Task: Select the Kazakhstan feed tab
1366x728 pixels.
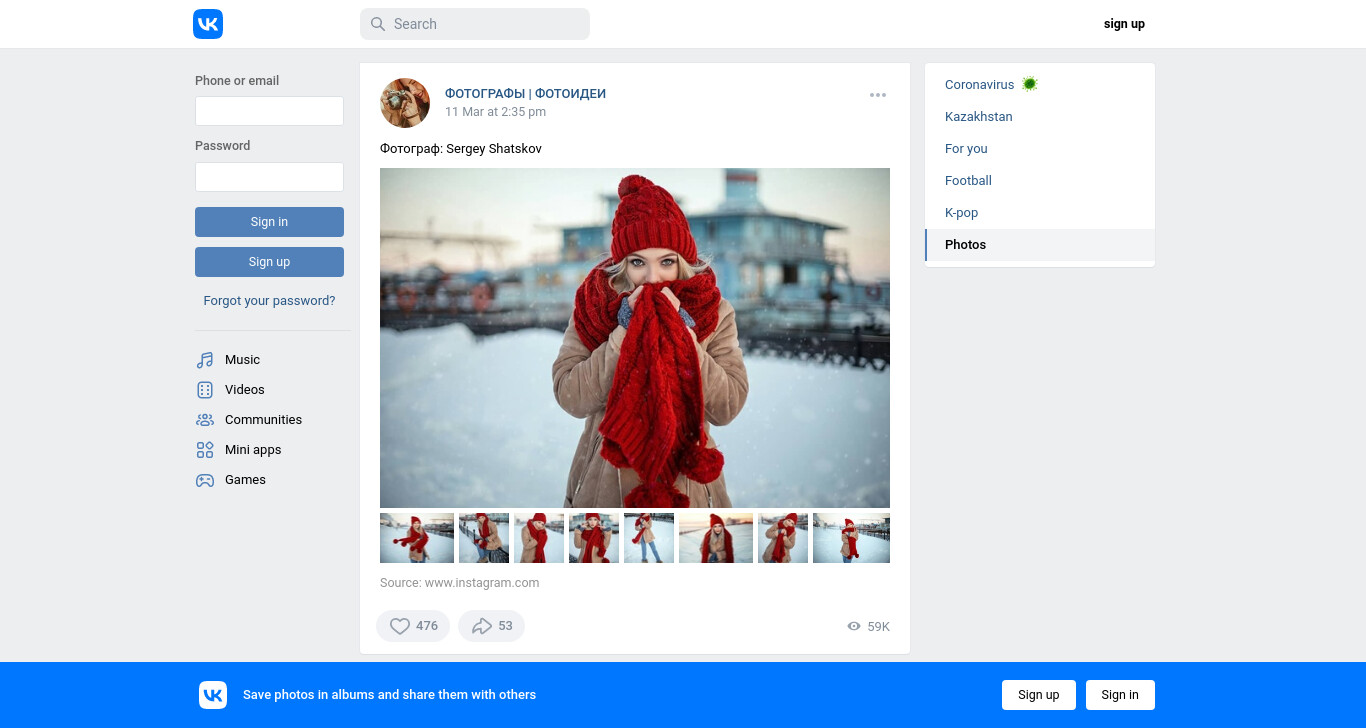Action: (1040, 117)
